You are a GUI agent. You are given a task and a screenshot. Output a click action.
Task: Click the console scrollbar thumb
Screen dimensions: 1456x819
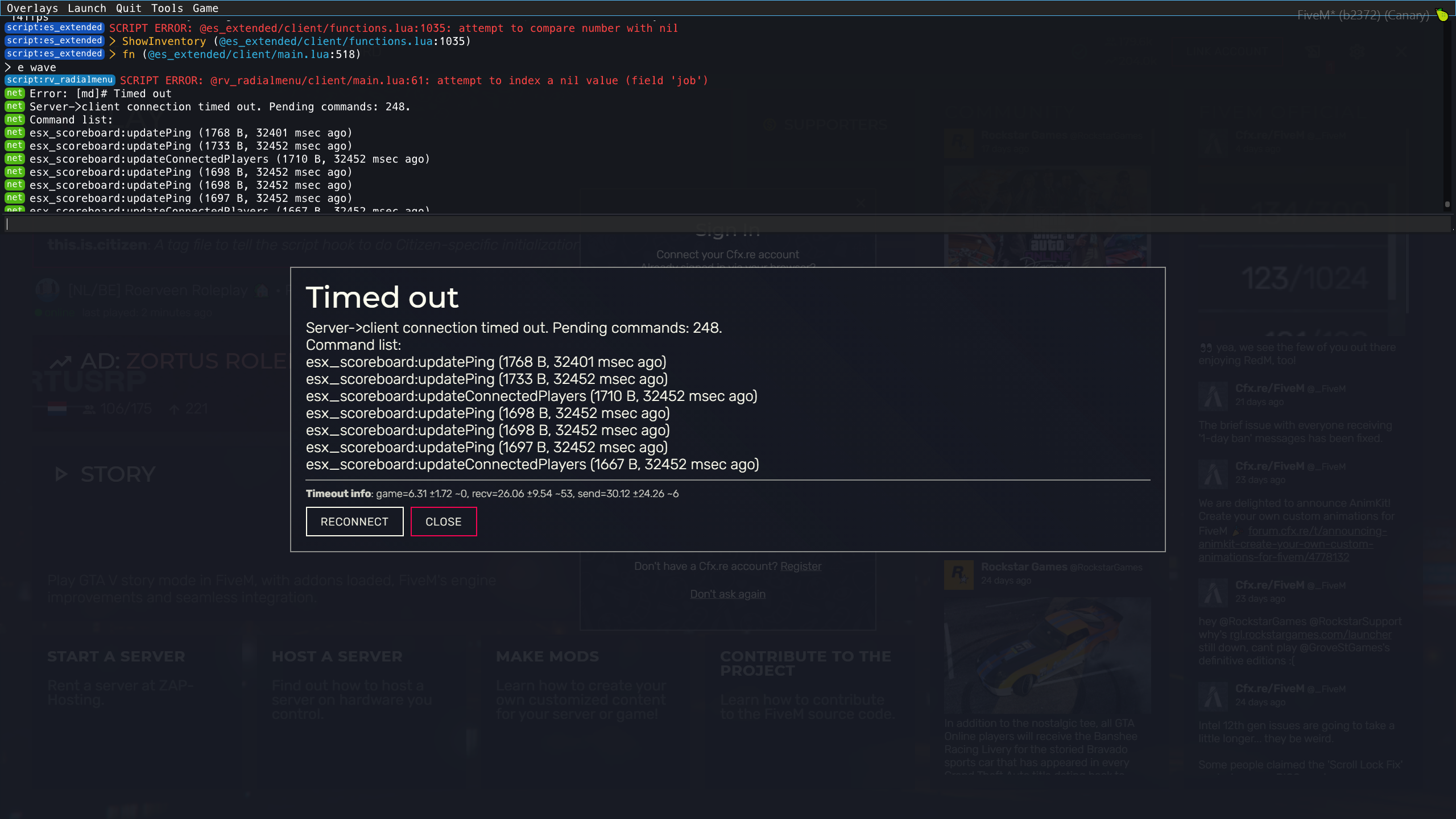1447,204
